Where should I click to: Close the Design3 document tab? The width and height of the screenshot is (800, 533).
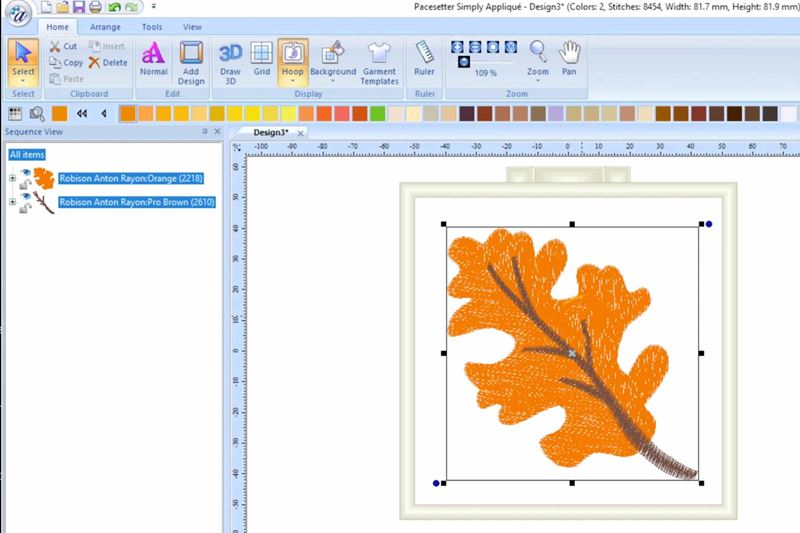(300, 132)
